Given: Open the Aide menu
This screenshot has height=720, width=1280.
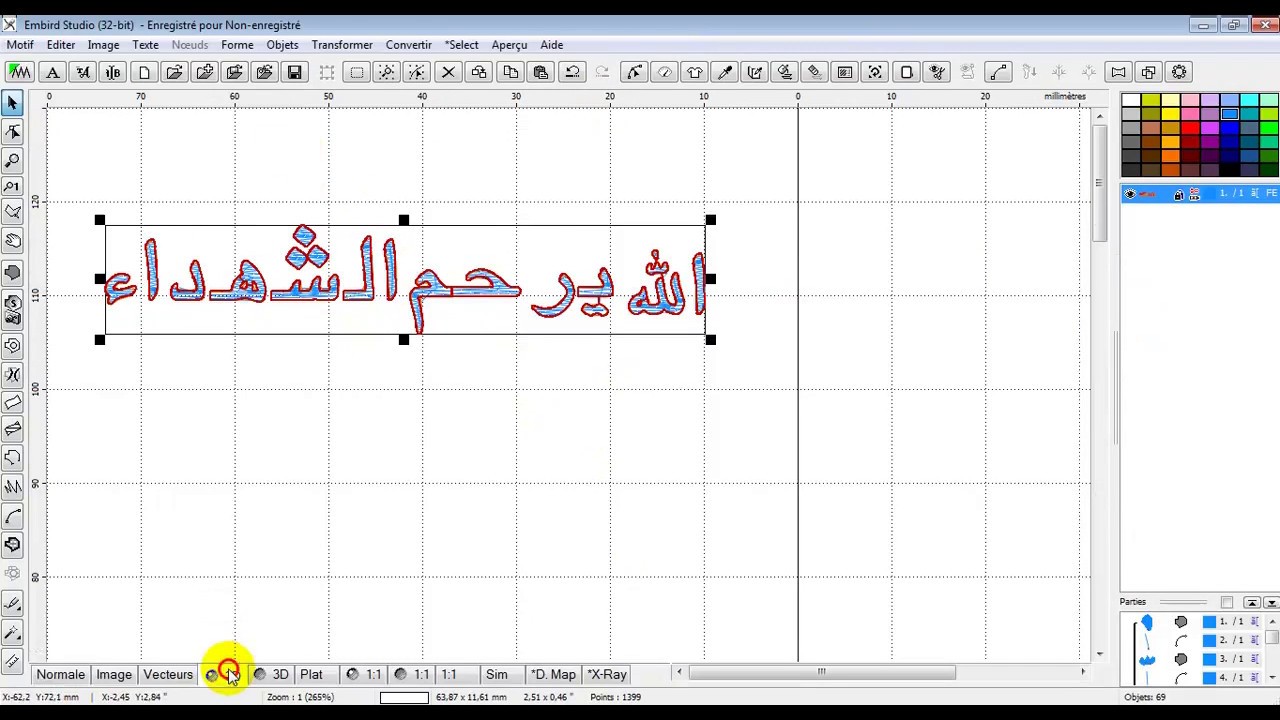Looking at the screenshot, I should coord(551,45).
